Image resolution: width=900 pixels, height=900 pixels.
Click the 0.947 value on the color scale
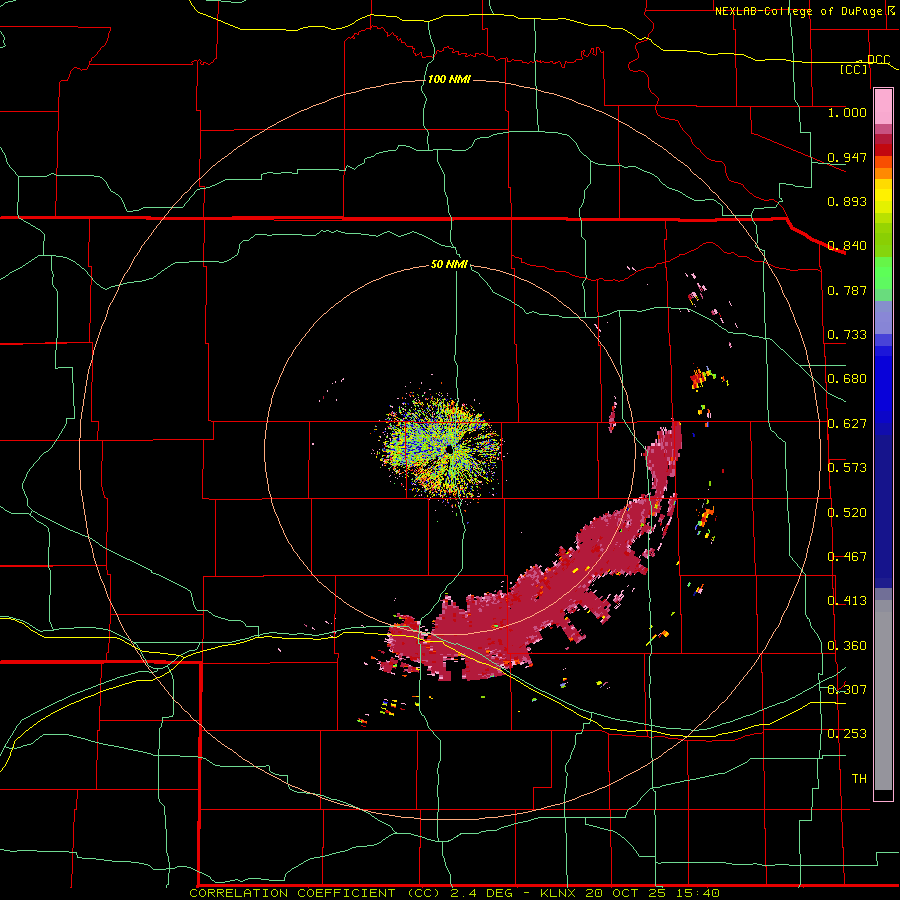tap(847, 157)
